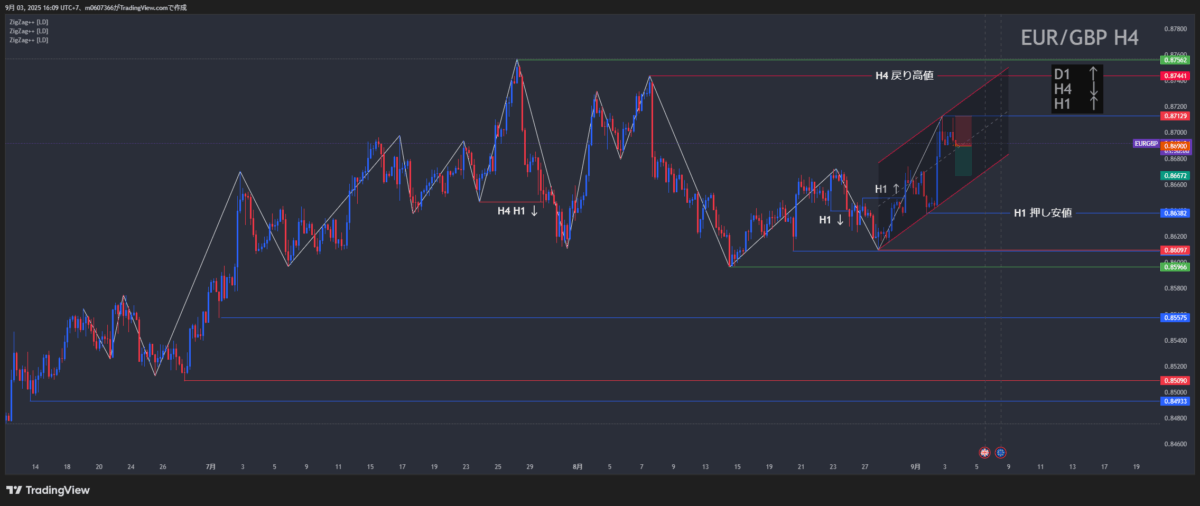The image size is (1200, 506).
Task: Click the UK flag economic event icon
Action: [x=984, y=453]
